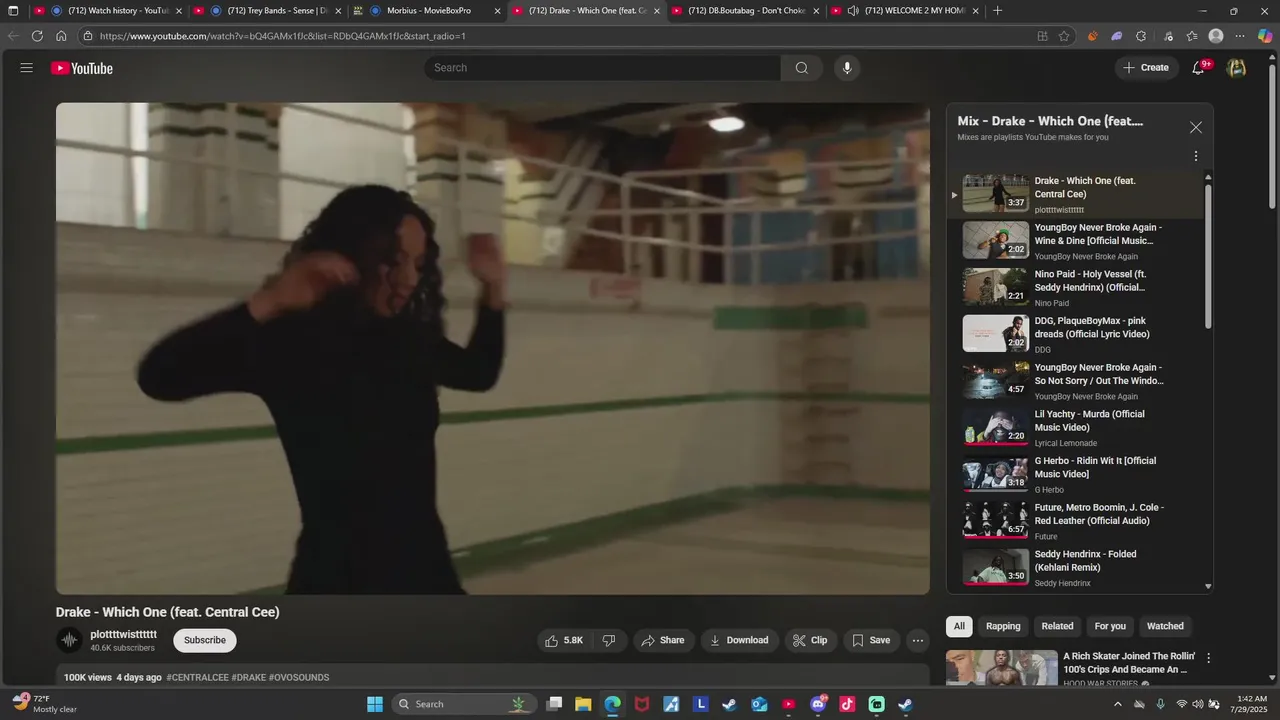1280x720 pixels.
Task: Open YouTube notifications bell
Action: coord(1198,68)
